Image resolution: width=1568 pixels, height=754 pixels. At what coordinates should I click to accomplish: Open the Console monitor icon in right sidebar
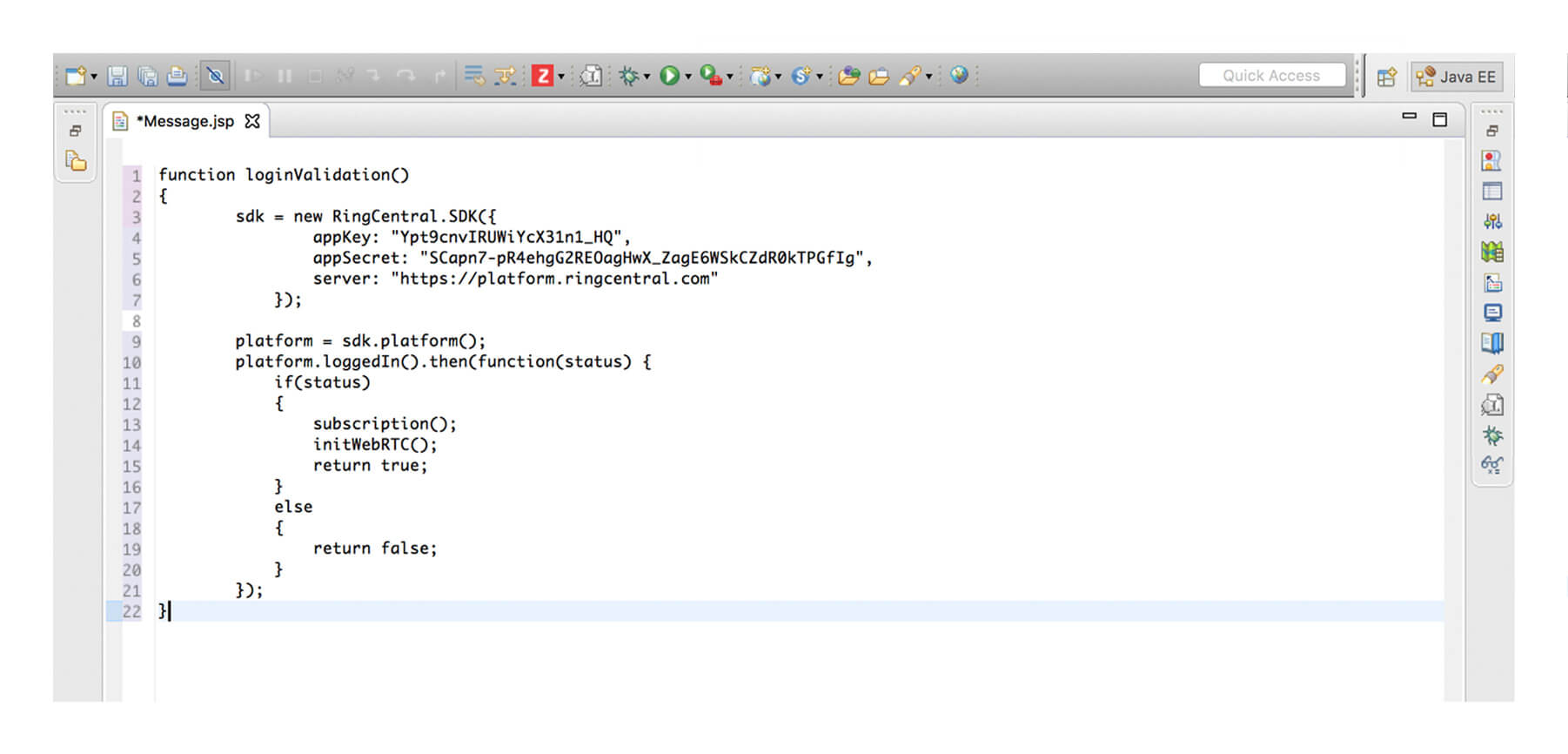click(x=1492, y=313)
